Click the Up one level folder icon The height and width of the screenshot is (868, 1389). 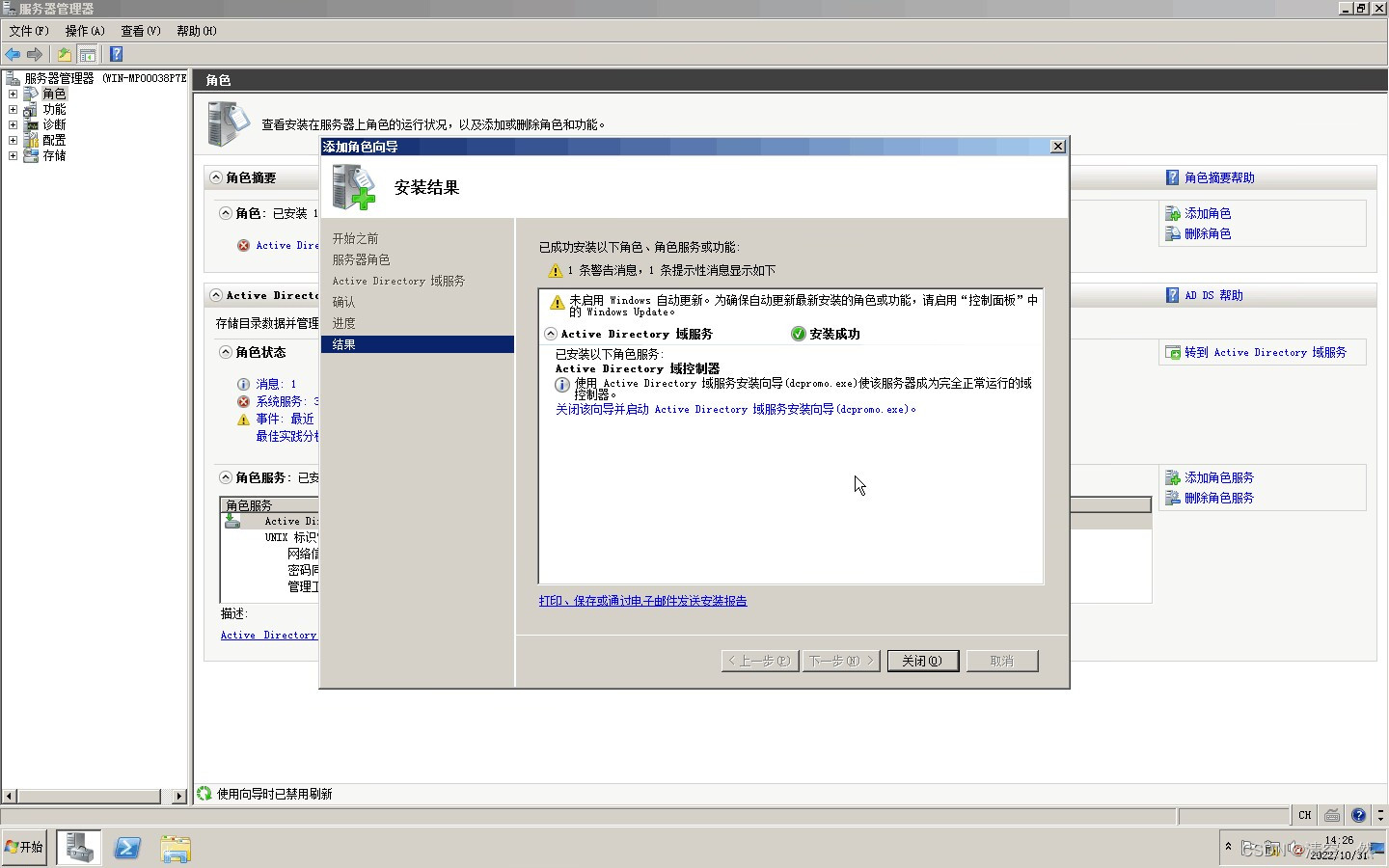(x=65, y=54)
